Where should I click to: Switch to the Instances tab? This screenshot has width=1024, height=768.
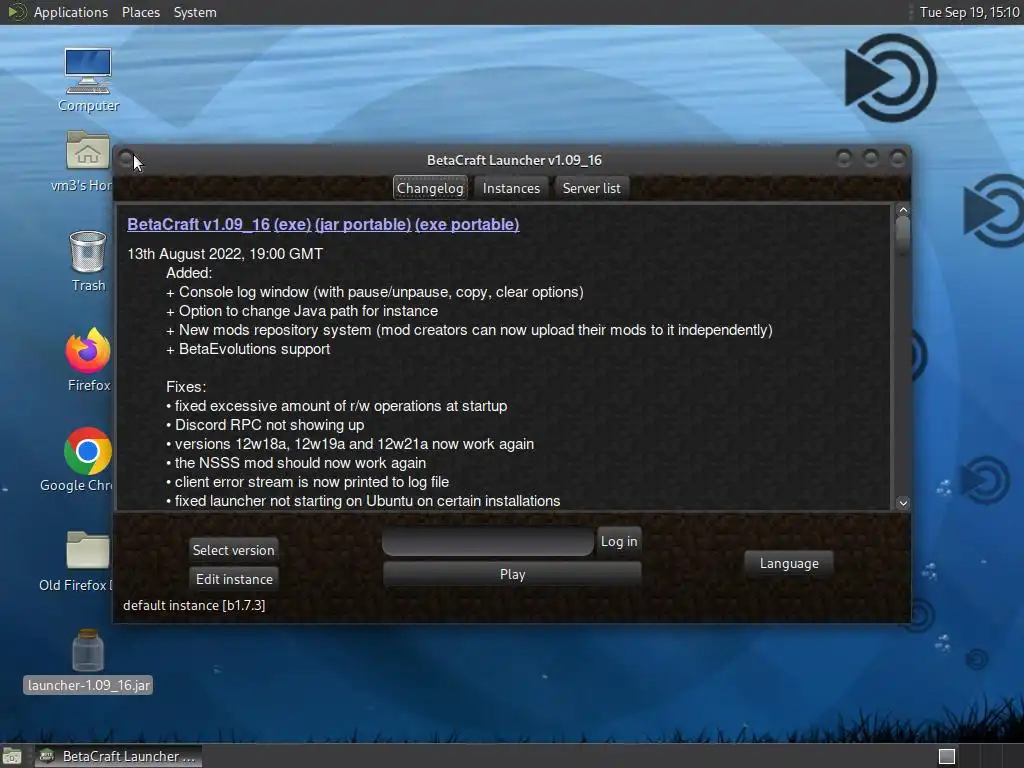pos(511,188)
